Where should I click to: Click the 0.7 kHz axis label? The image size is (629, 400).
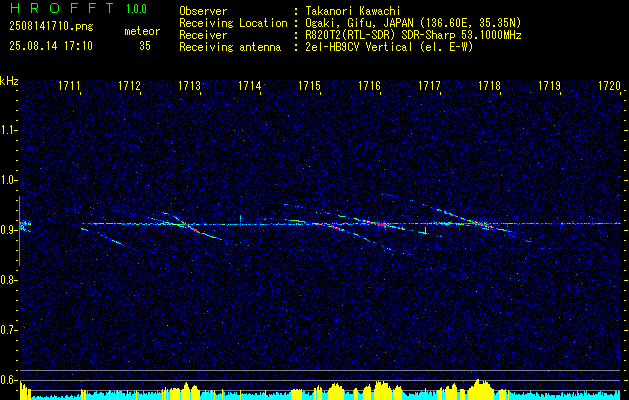pyautogui.click(x=8, y=330)
